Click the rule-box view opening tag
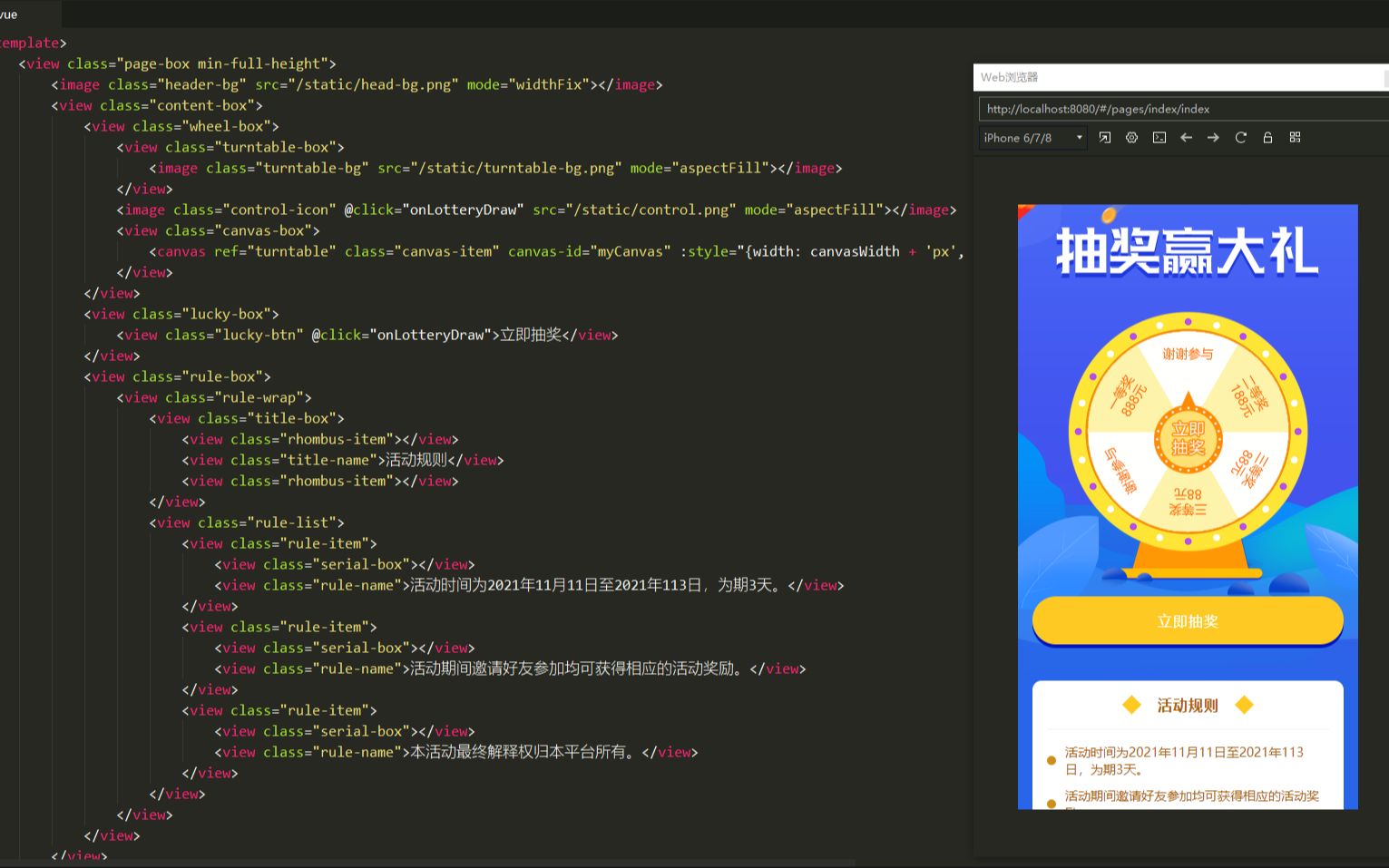This screenshot has height=868, width=1389. pos(177,376)
